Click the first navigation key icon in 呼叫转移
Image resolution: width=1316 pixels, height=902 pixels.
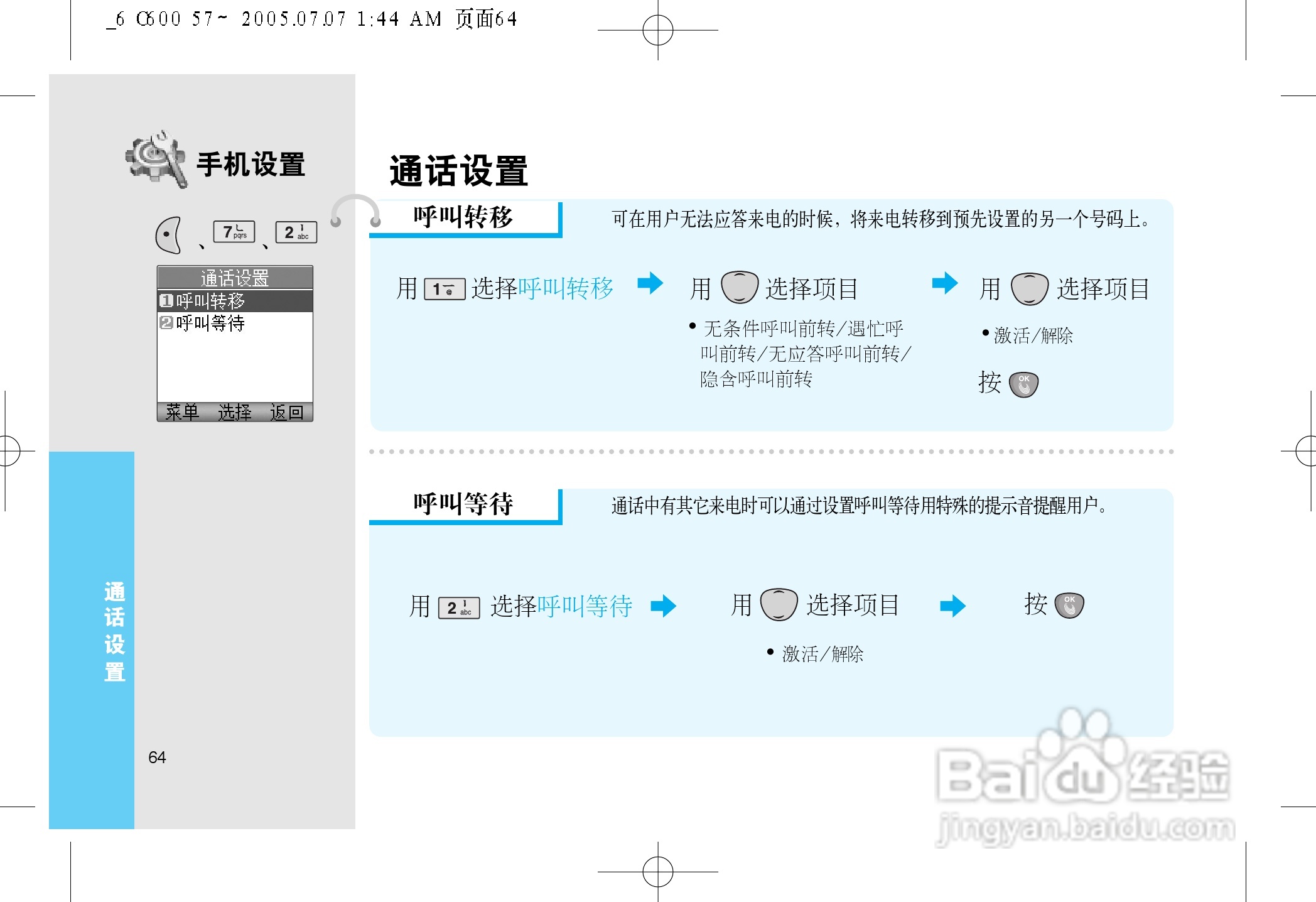point(740,288)
